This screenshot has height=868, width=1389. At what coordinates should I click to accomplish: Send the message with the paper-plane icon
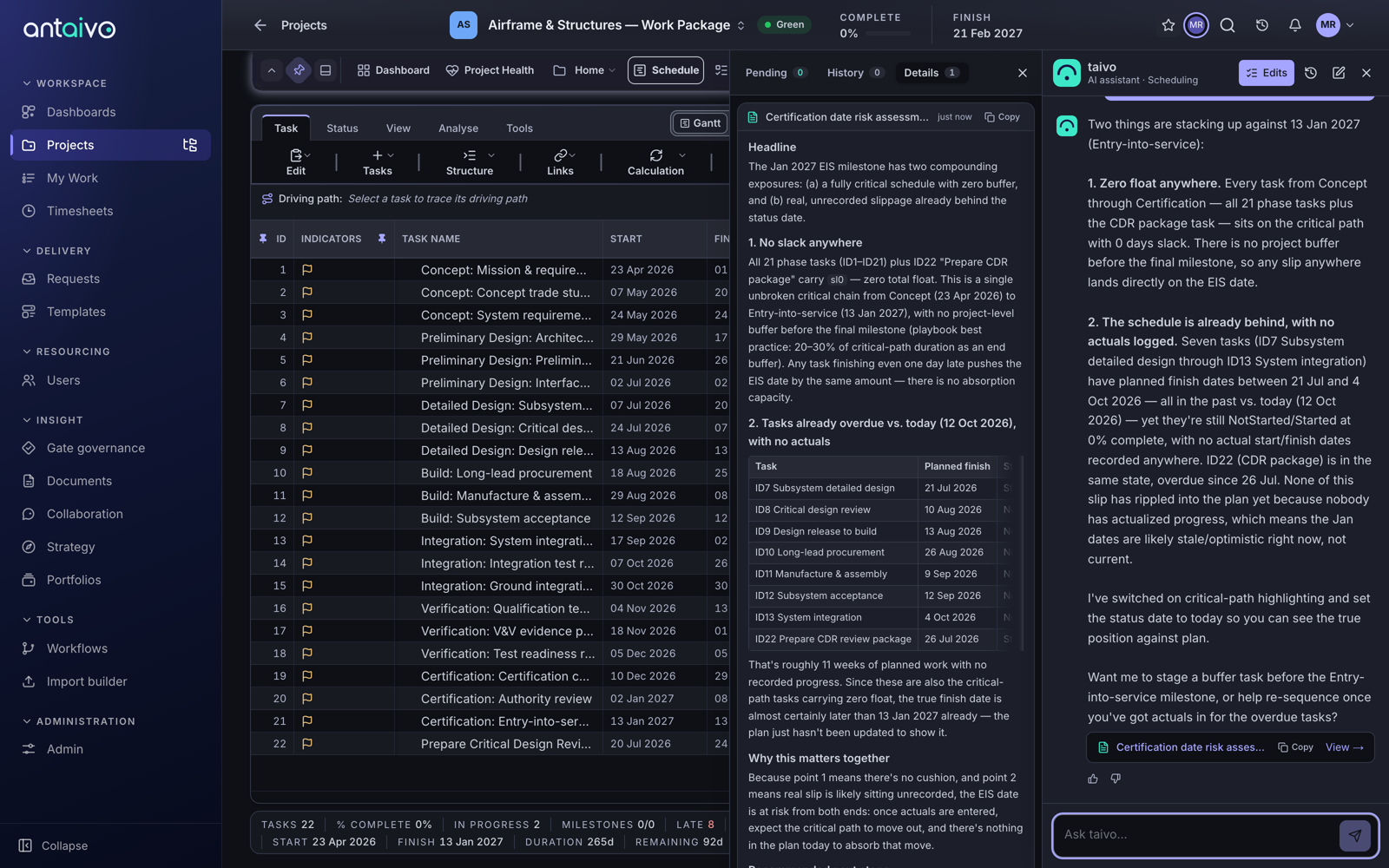(x=1355, y=835)
